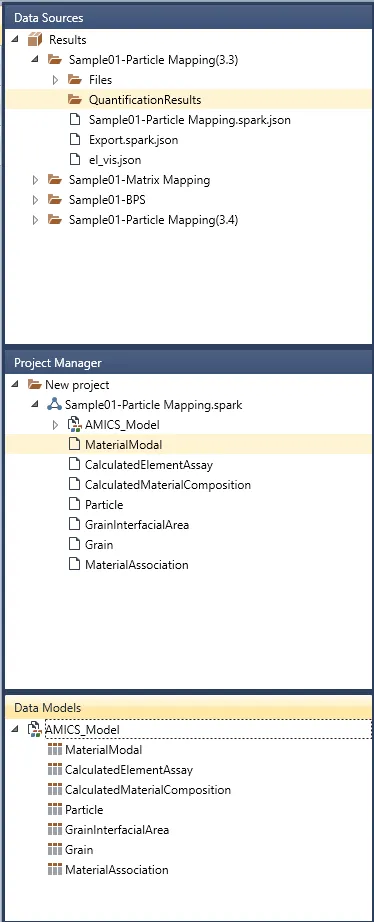Click the QuantificationResults folder icon

(75, 99)
